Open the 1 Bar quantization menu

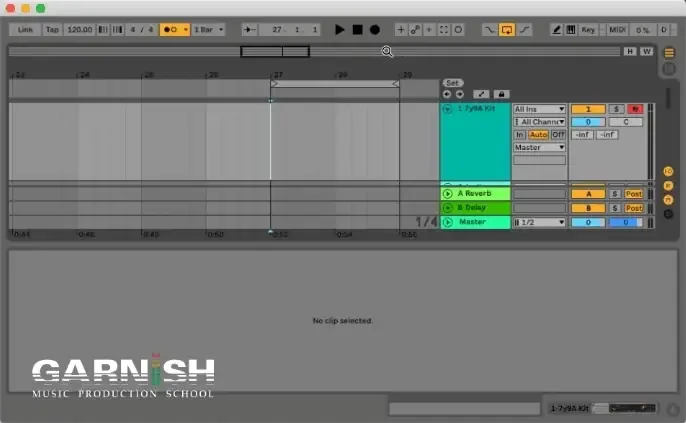click(x=209, y=30)
